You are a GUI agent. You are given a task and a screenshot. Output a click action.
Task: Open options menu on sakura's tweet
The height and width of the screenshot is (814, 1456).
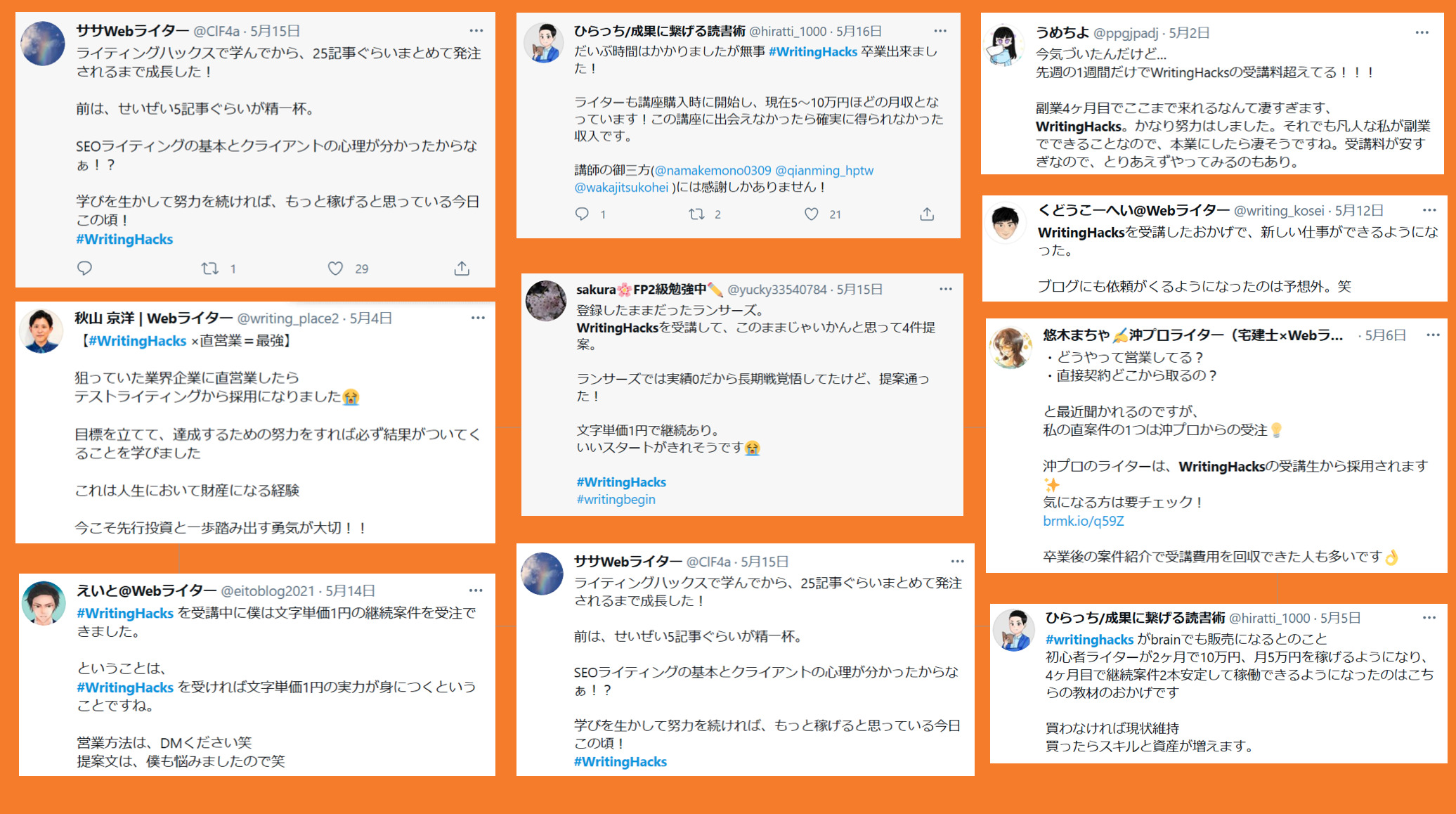point(946,289)
